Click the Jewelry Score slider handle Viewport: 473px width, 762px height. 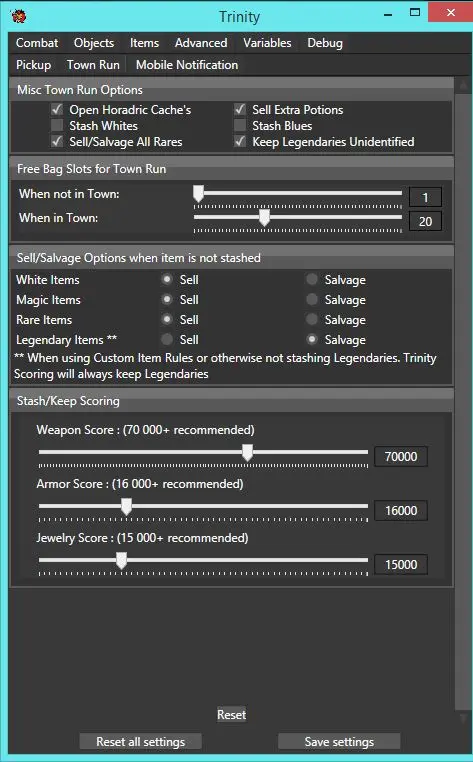122,560
